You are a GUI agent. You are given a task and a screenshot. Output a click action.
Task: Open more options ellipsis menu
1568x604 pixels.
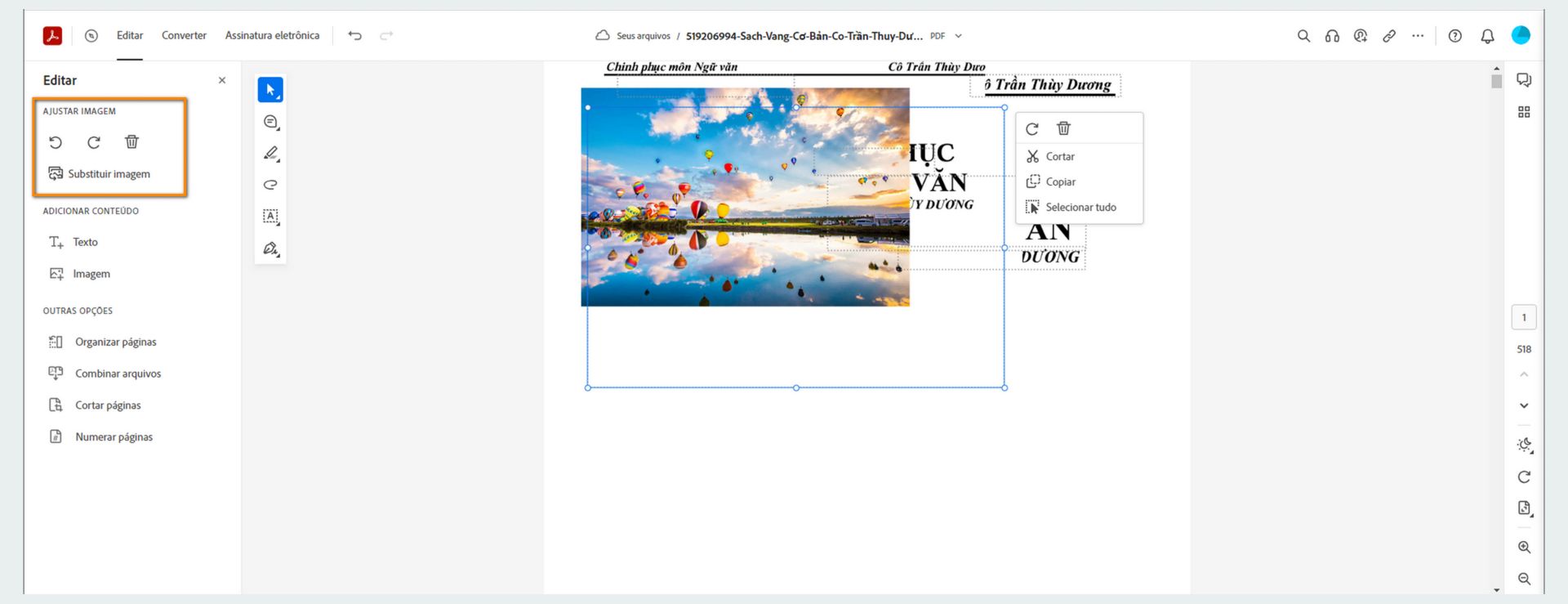click(x=1418, y=35)
